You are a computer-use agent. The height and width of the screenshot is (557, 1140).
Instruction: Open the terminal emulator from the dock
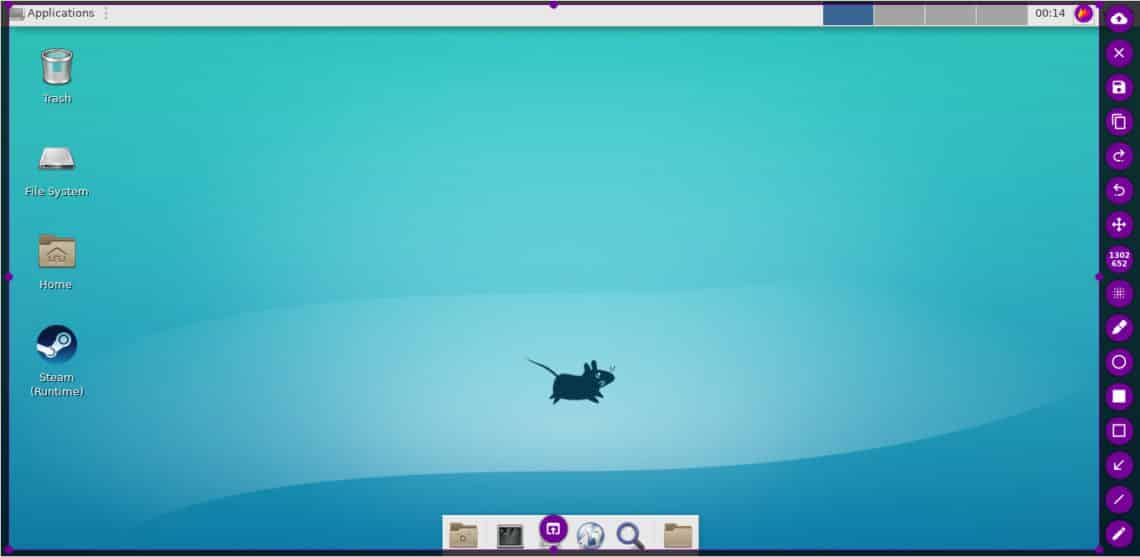coord(510,536)
